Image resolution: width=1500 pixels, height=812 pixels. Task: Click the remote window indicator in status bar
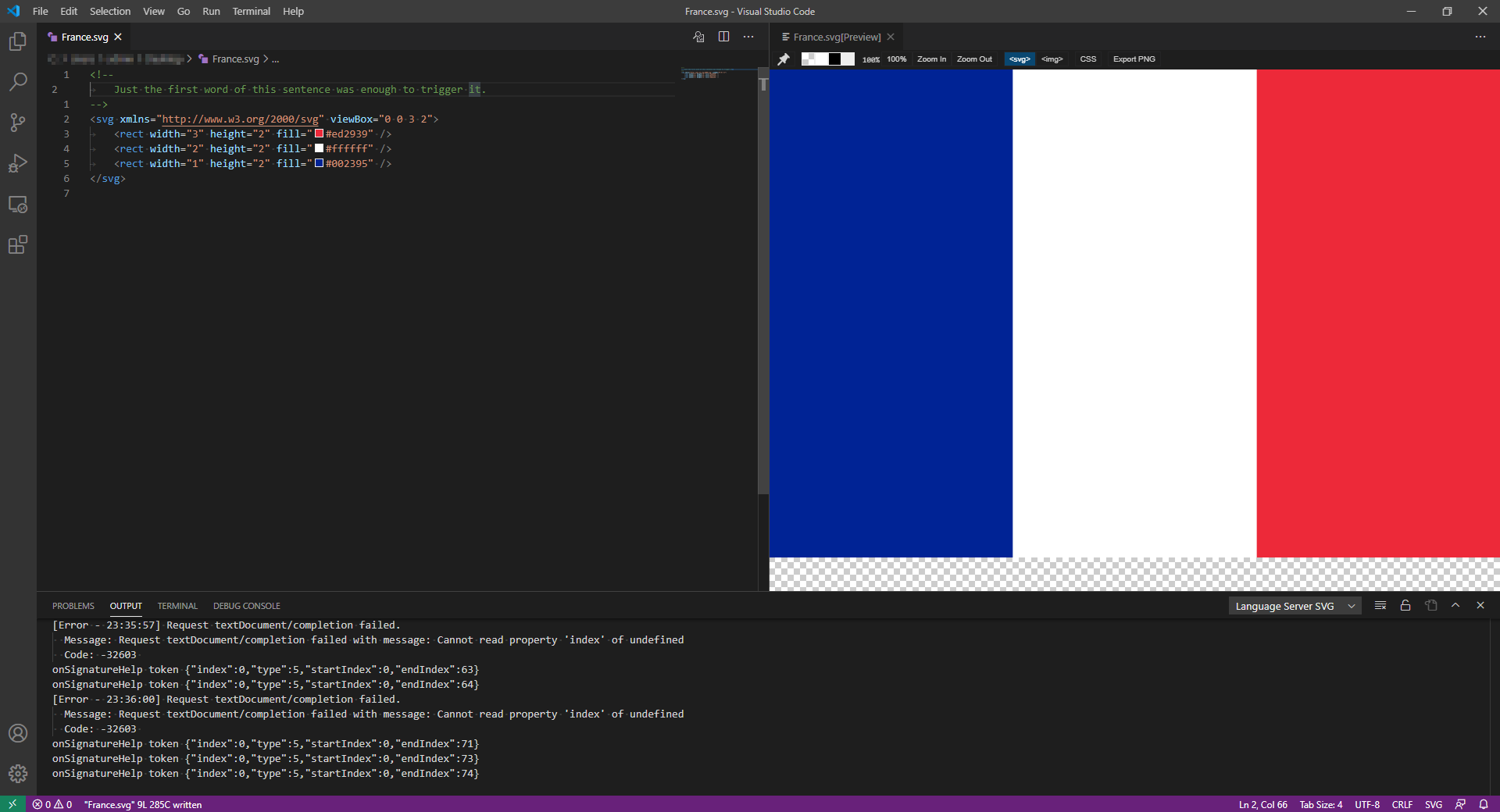pyautogui.click(x=12, y=804)
